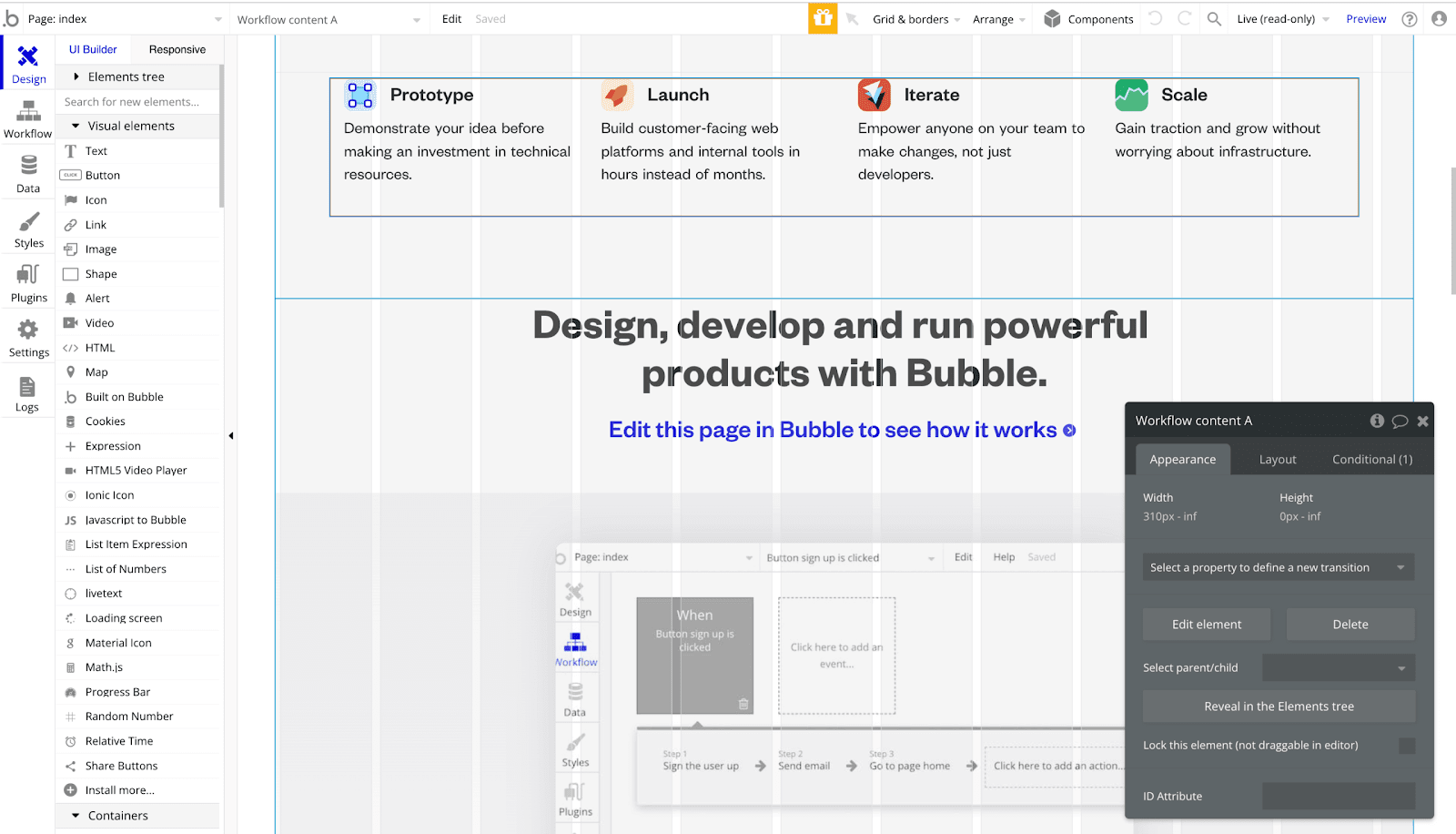Click the search icon in top toolbar
The image size is (1456, 834).
1214,17
